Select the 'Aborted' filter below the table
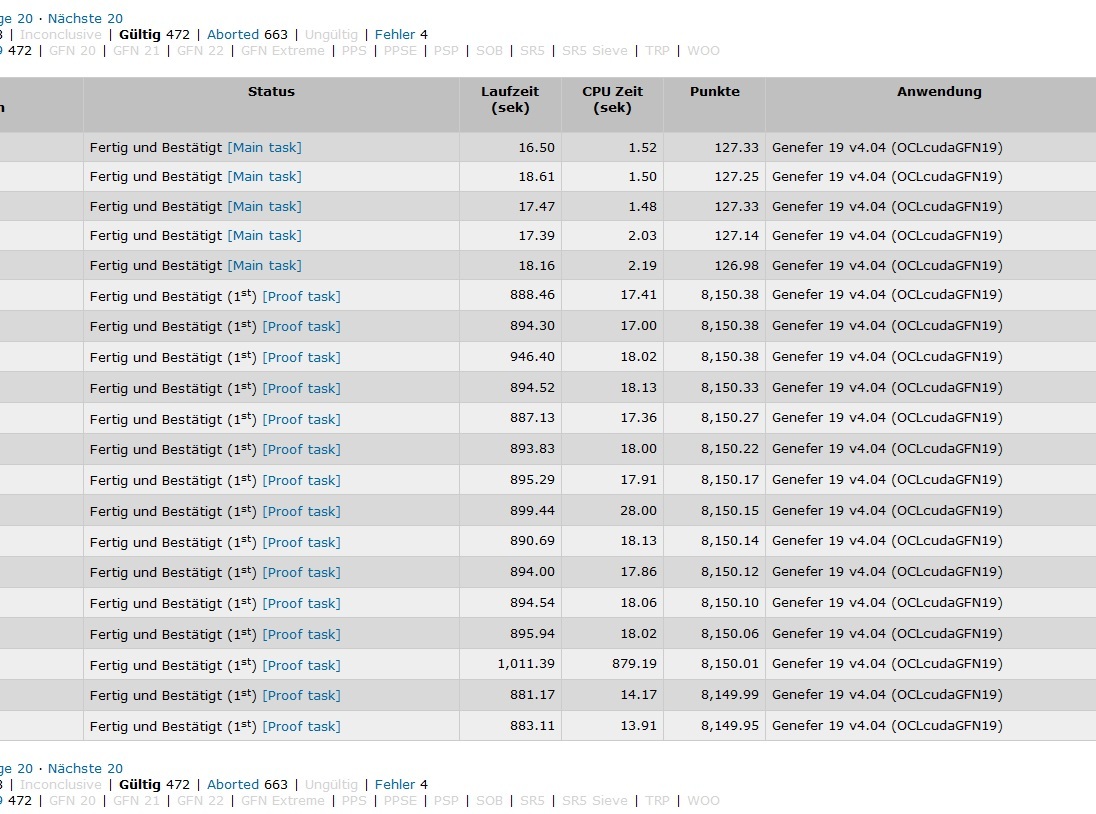The height and width of the screenshot is (814, 1096). [x=233, y=784]
